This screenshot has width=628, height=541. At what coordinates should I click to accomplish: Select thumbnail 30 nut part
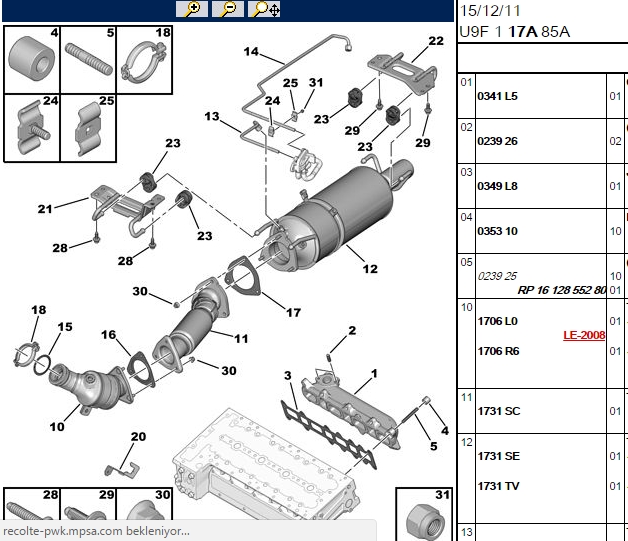[x=144, y=505]
